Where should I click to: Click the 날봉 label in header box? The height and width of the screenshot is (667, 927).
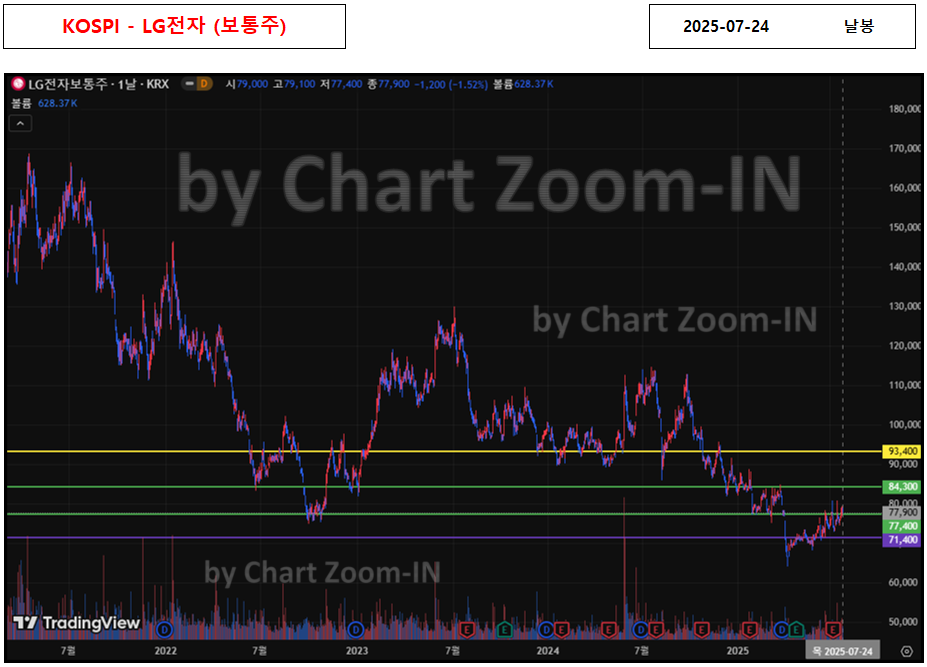point(858,26)
